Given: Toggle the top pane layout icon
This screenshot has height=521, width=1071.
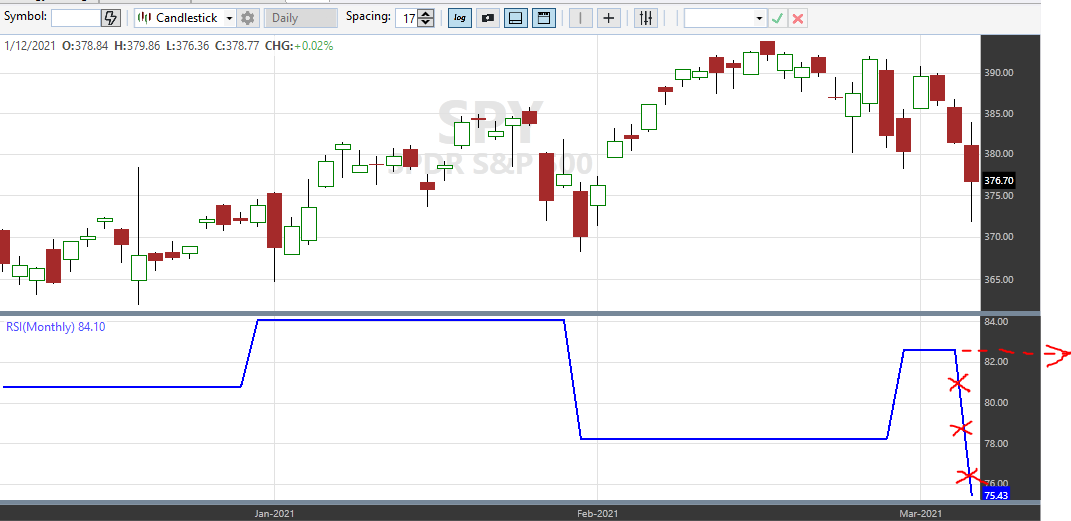Looking at the screenshot, I should coord(544,18).
